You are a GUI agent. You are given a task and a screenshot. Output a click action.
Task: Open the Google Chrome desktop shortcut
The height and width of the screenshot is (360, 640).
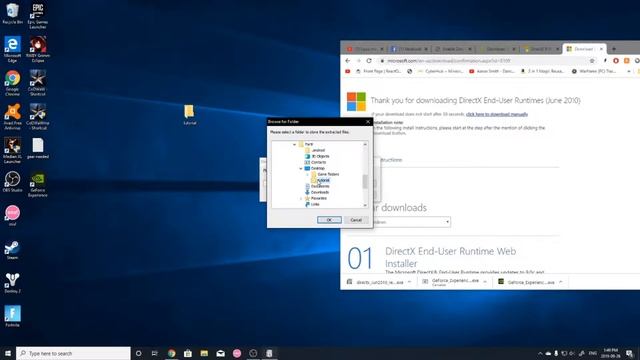point(12,83)
